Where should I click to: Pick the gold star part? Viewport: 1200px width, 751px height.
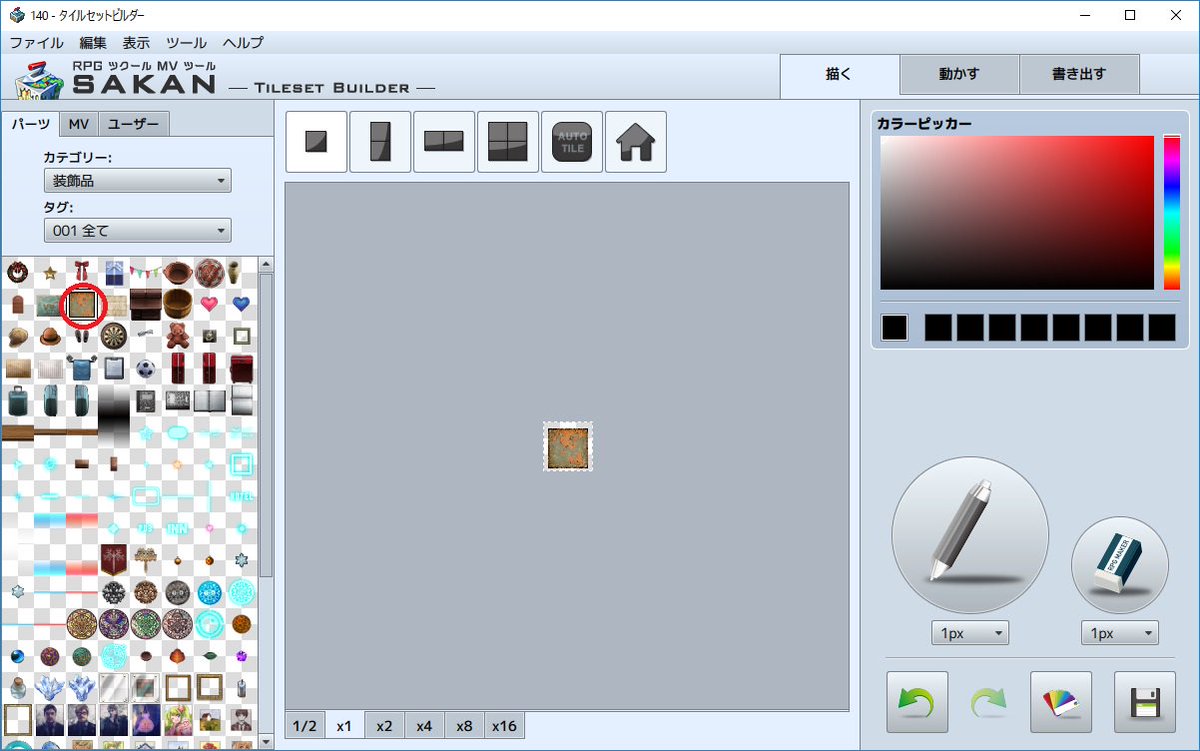(x=49, y=272)
